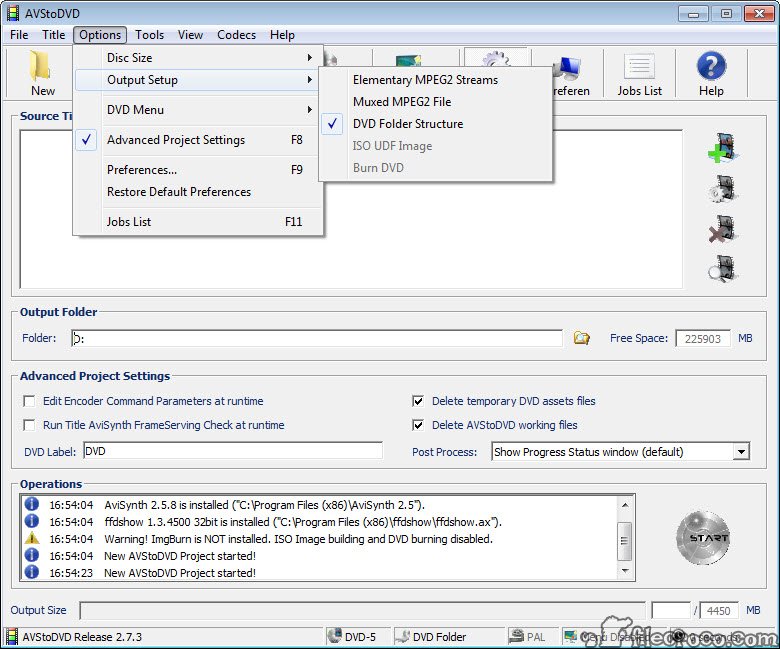Choose Restore Default Preferences
780x649 pixels.
(x=197, y=191)
